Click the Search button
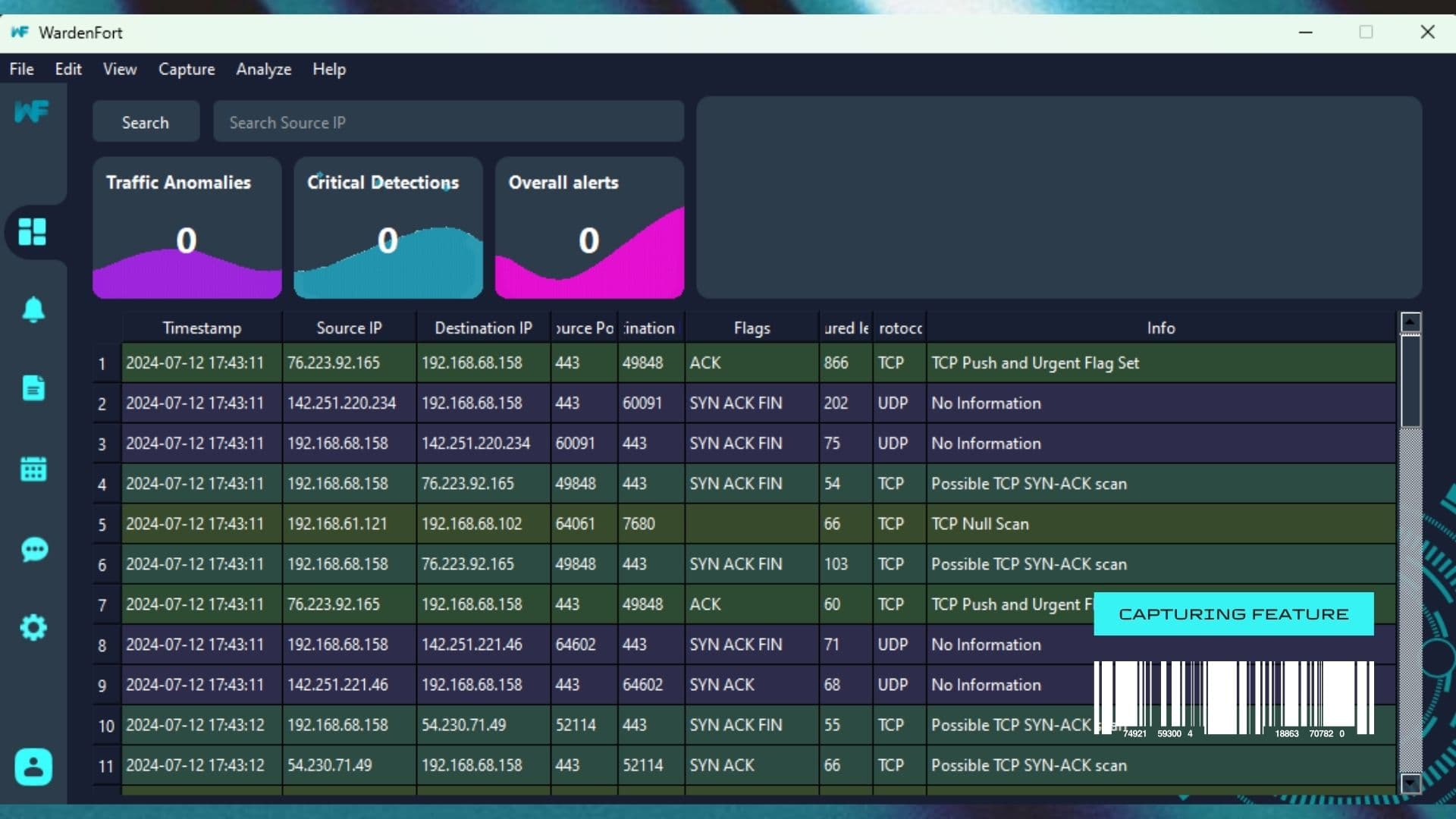Image resolution: width=1456 pixels, height=819 pixels. [x=146, y=122]
